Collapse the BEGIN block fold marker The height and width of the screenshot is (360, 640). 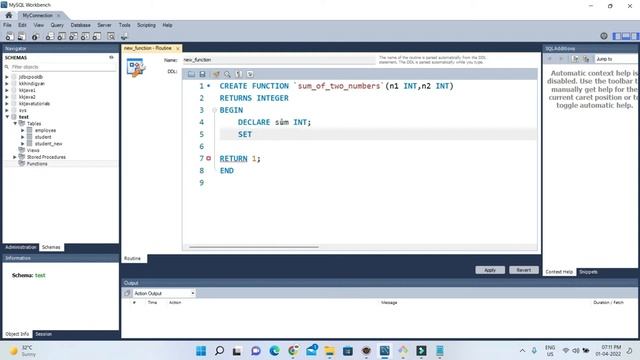214,110
